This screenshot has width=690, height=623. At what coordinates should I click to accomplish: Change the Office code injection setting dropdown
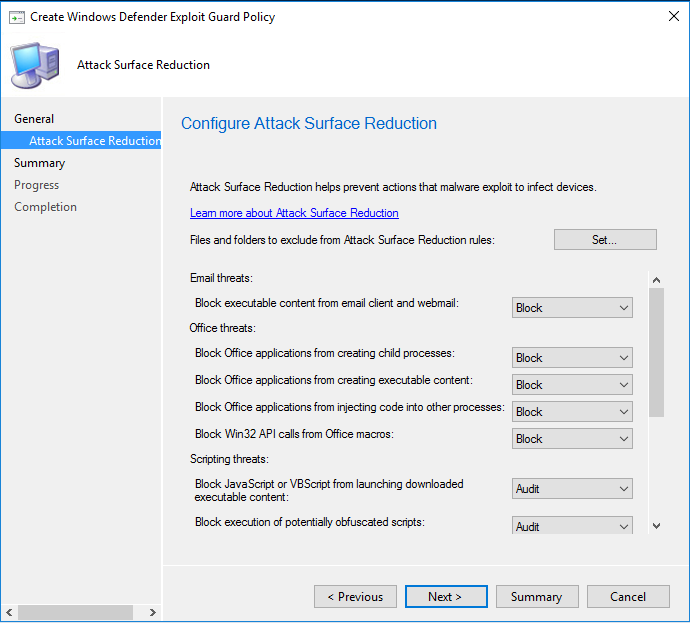point(572,412)
